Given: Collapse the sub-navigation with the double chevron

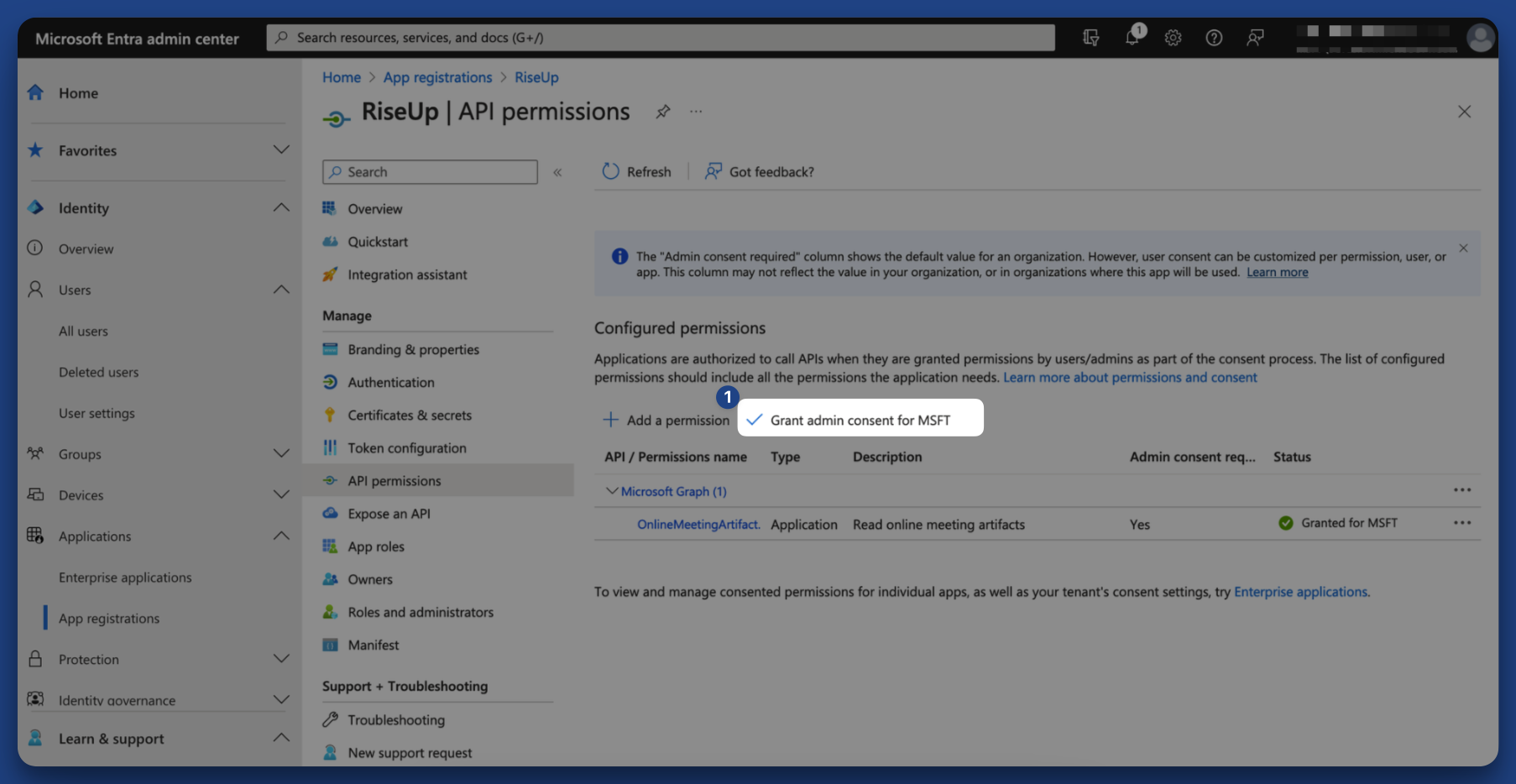Looking at the screenshot, I should (x=557, y=172).
